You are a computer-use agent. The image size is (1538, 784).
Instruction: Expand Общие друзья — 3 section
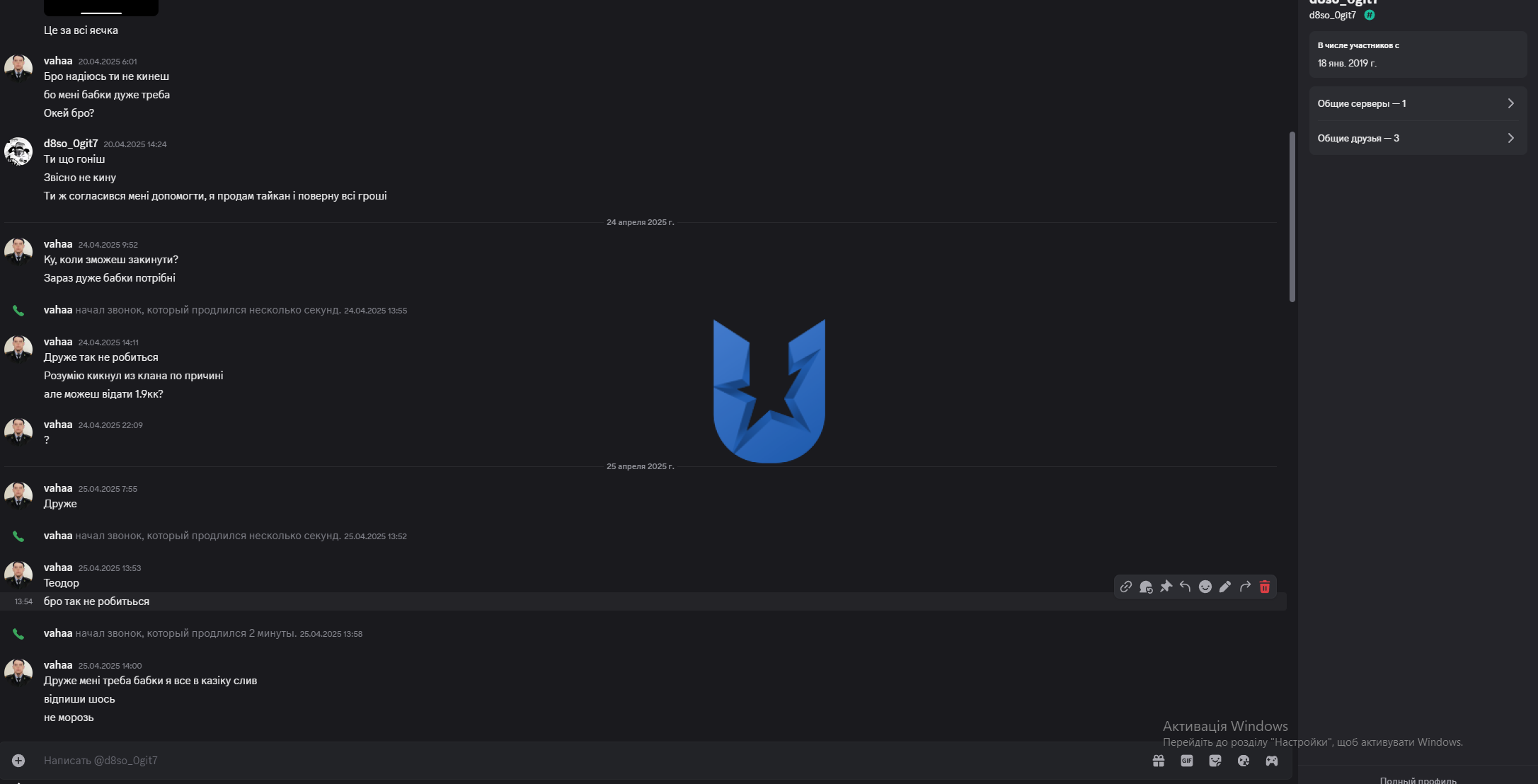[1417, 138]
